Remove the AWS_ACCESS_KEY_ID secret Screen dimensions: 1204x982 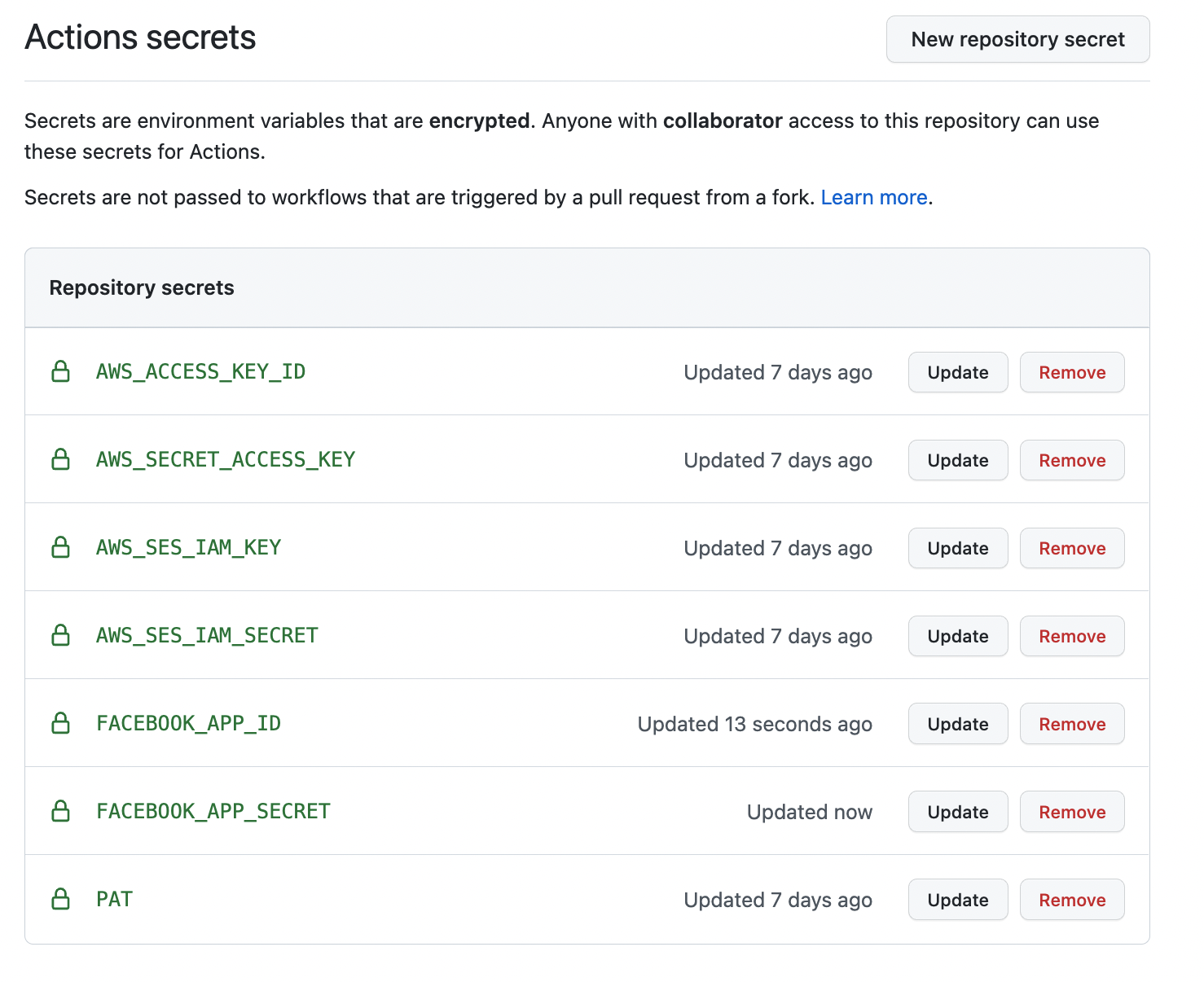point(1071,372)
